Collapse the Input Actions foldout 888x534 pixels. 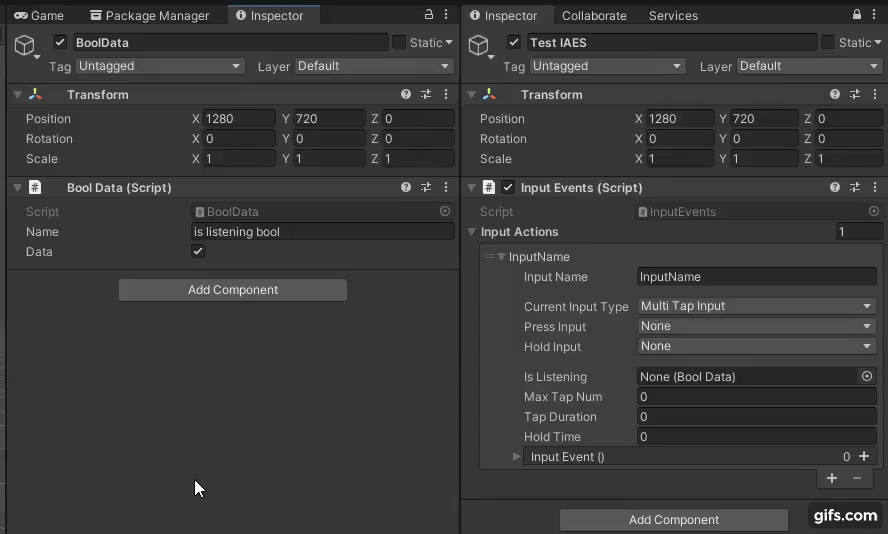point(472,232)
